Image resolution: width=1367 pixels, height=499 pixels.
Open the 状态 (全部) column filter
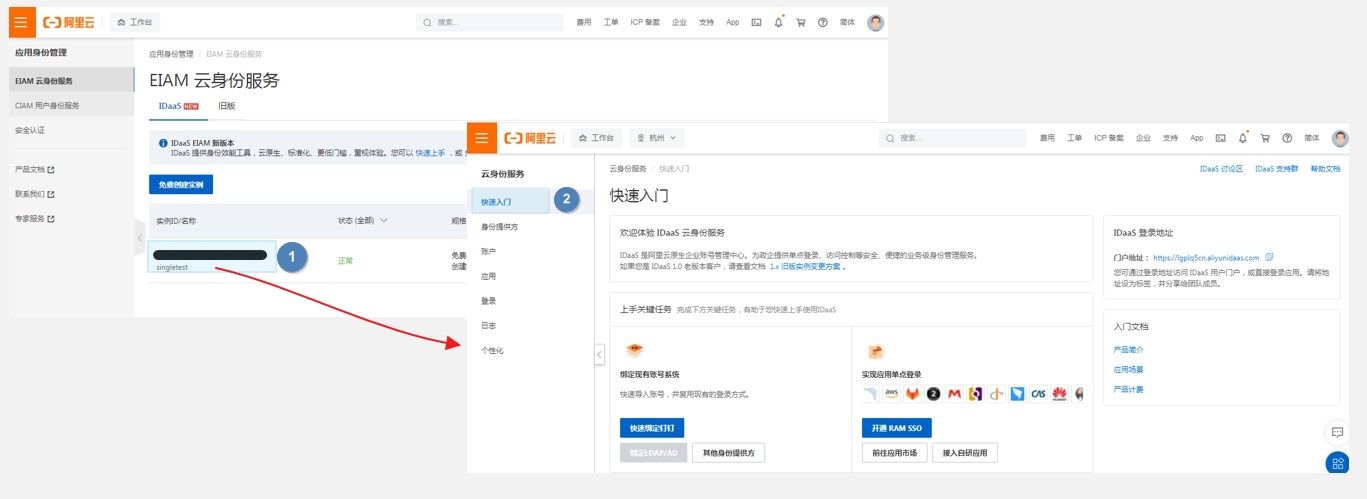pyautogui.click(x=362, y=220)
